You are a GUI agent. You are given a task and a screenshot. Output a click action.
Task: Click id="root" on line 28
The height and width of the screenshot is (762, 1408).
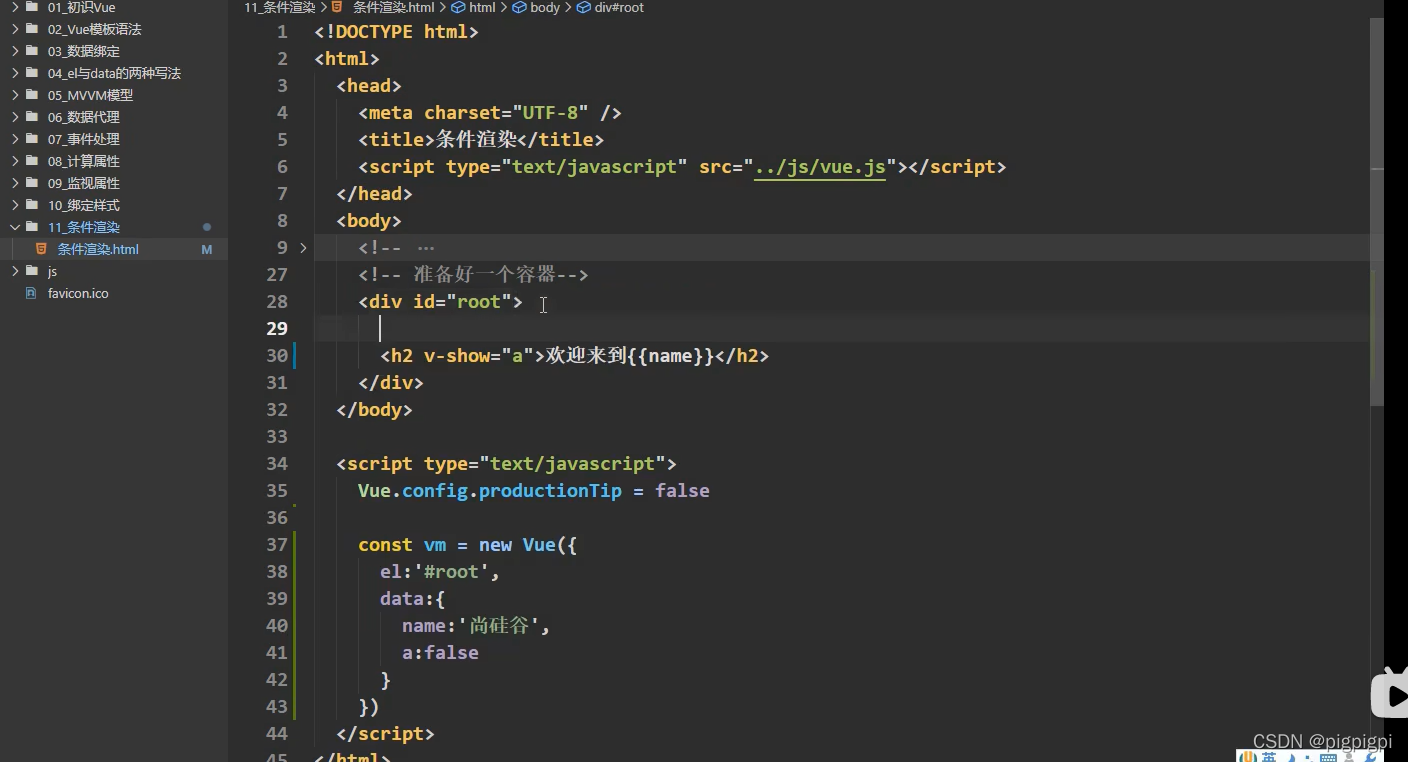pos(462,301)
